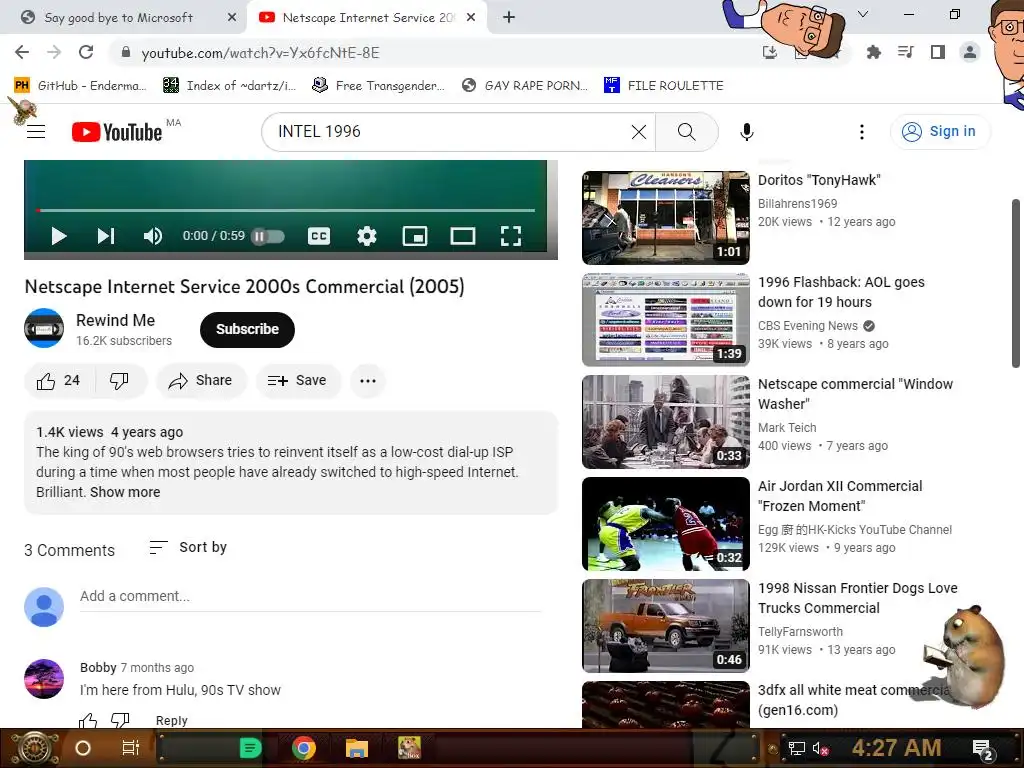
Task: Switch to Say good bye to Microsoft tab
Action: click(118, 18)
